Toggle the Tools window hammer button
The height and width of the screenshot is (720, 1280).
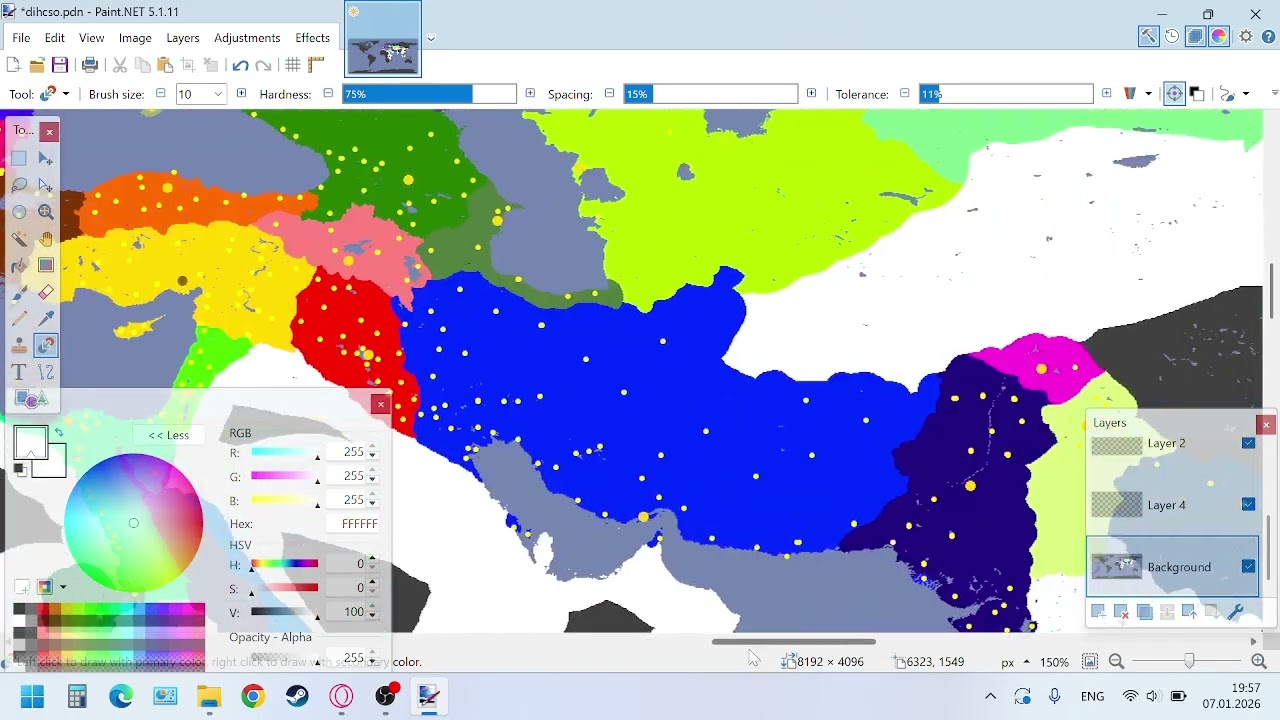1148,36
